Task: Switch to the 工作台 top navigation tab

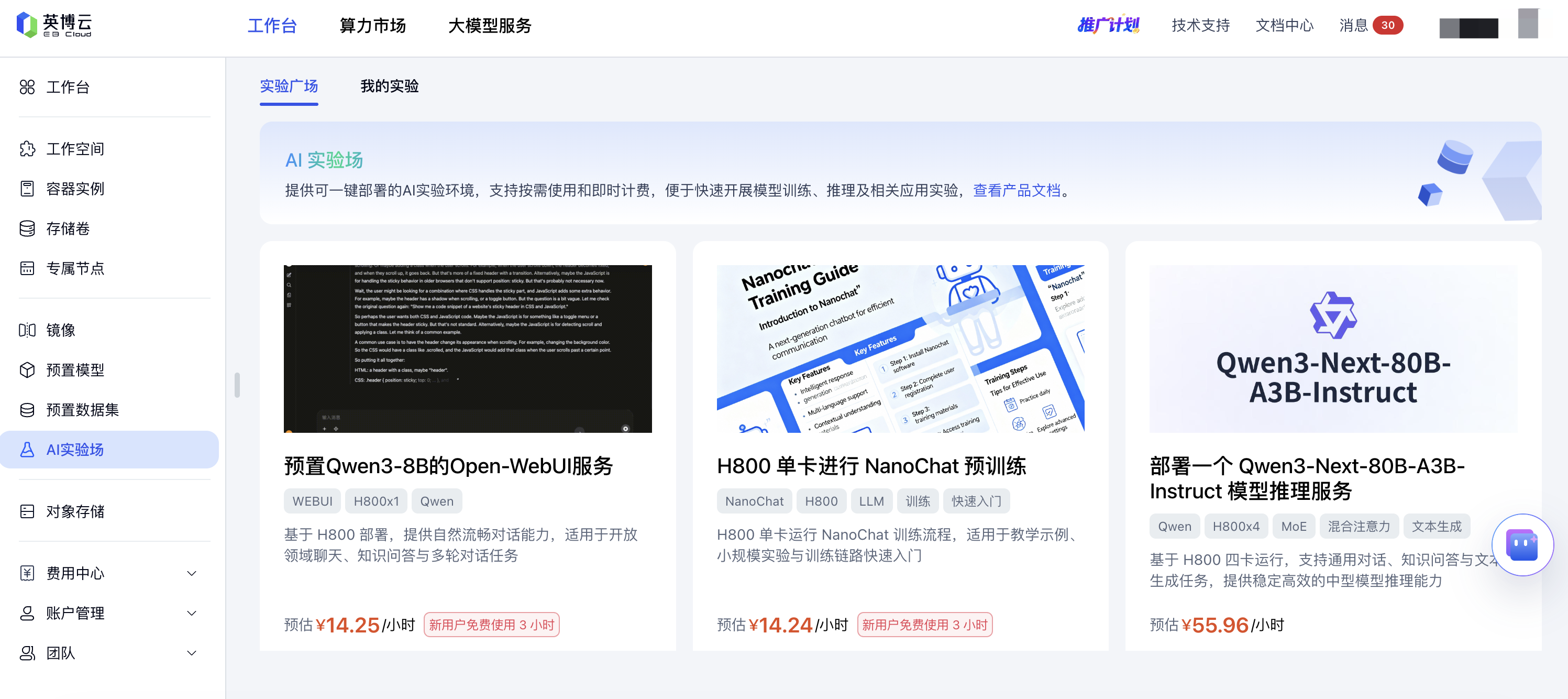Action: [272, 26]
